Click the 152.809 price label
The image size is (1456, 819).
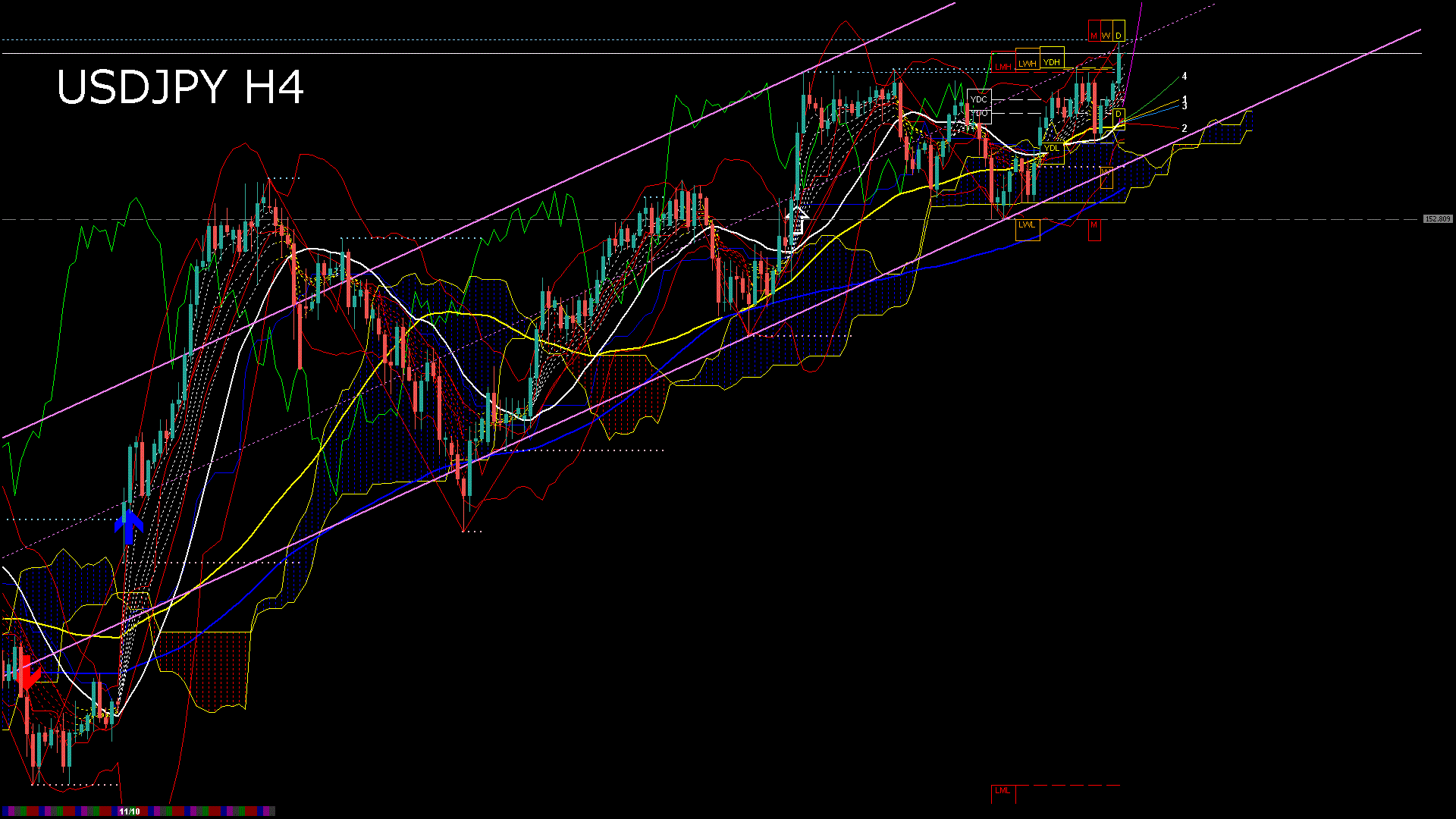[1437, 219]
